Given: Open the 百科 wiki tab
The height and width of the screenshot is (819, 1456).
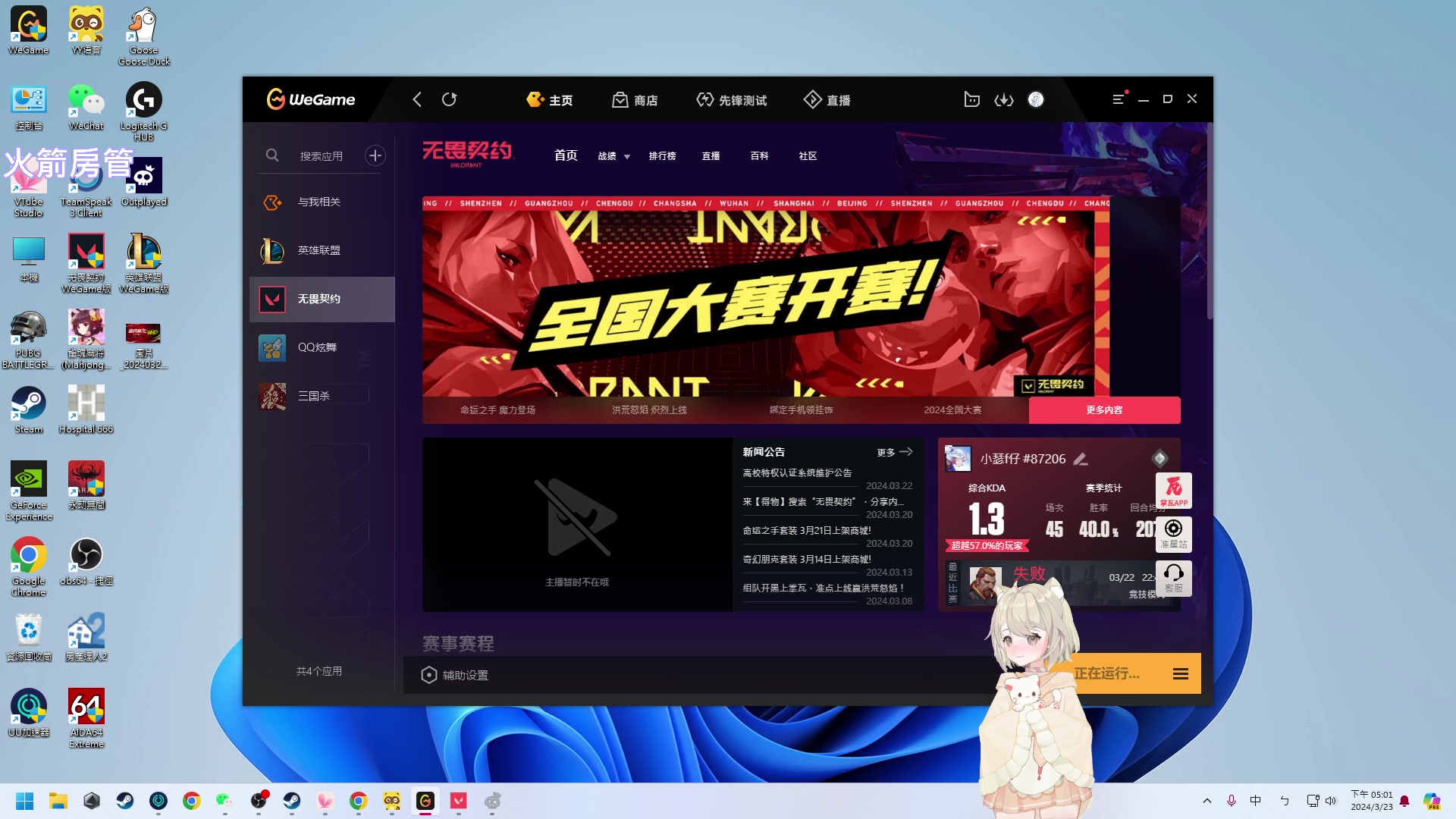Looking at the screenshot, I should (x=759, y=156).
